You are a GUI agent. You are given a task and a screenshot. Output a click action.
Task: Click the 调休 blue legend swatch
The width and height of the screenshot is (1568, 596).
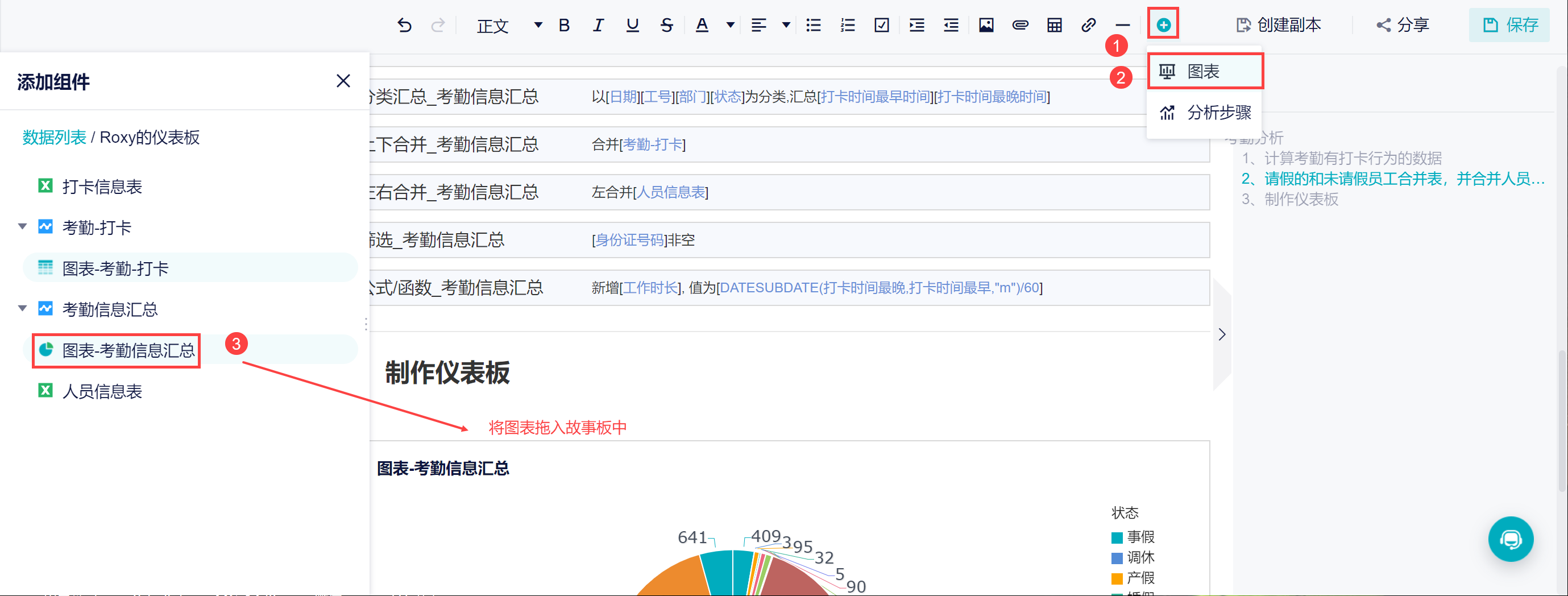point(1117,558)
